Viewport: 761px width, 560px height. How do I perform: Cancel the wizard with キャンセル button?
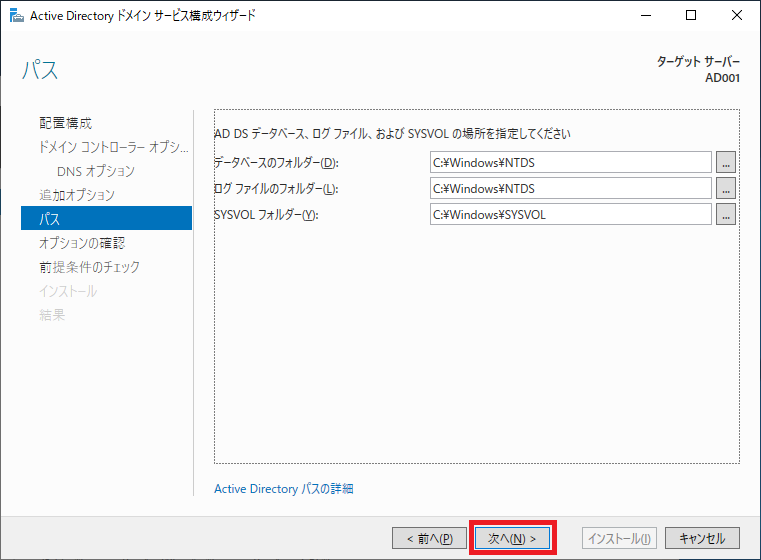pyautogui.click(x=702, y=538)
